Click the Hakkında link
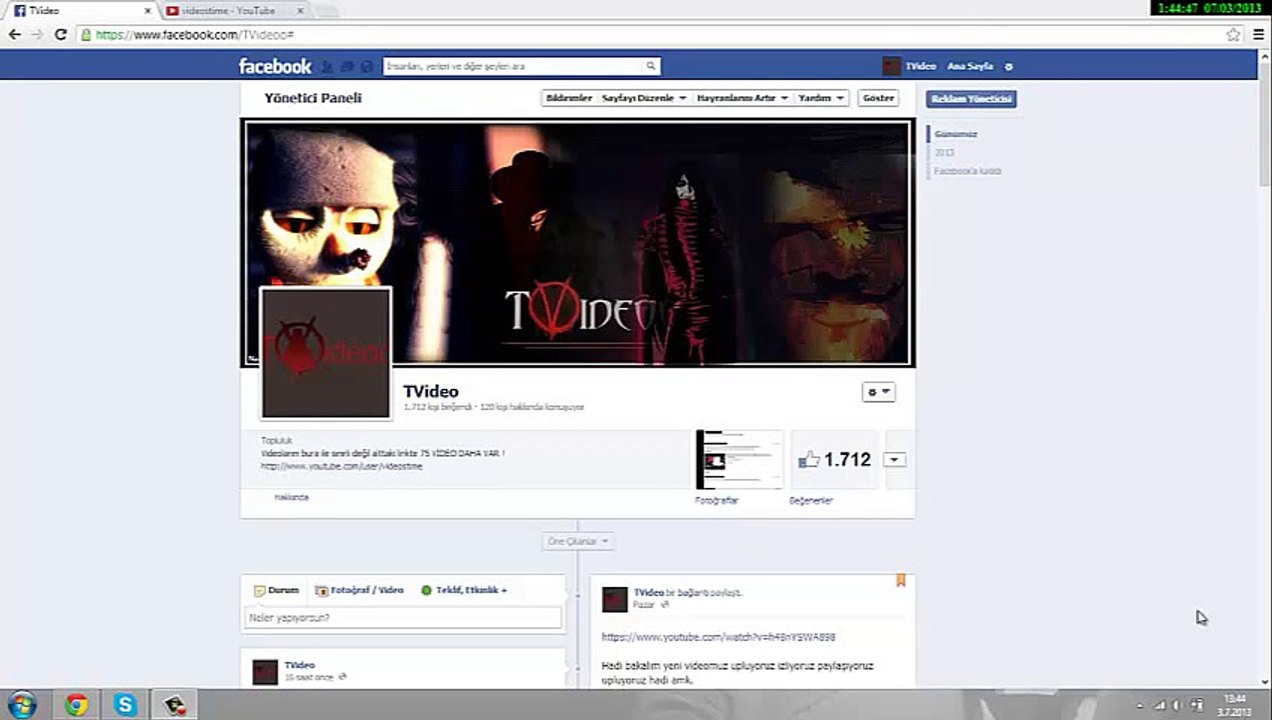Viewport: 1272px width, 720px height. point(292,497)
